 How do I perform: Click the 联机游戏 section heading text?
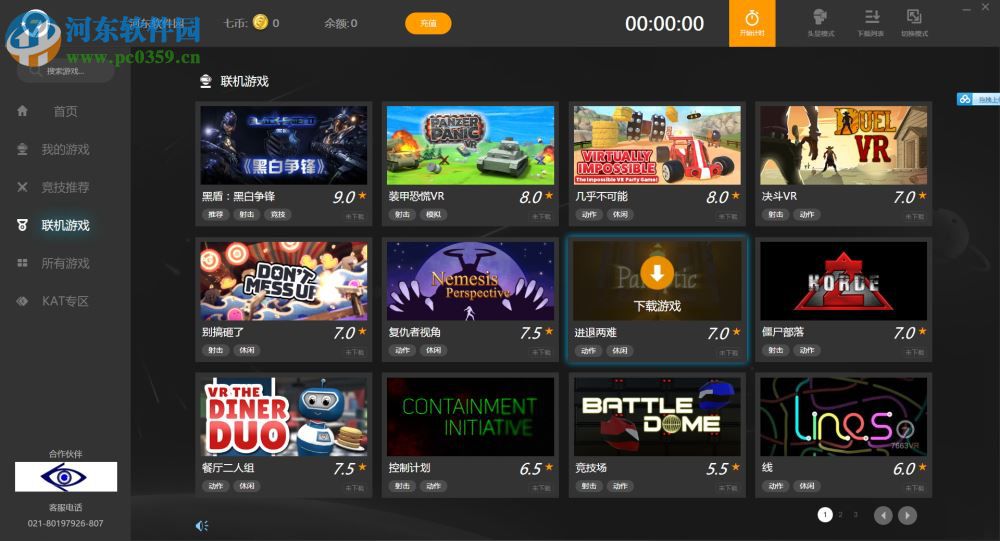(244, 81)
